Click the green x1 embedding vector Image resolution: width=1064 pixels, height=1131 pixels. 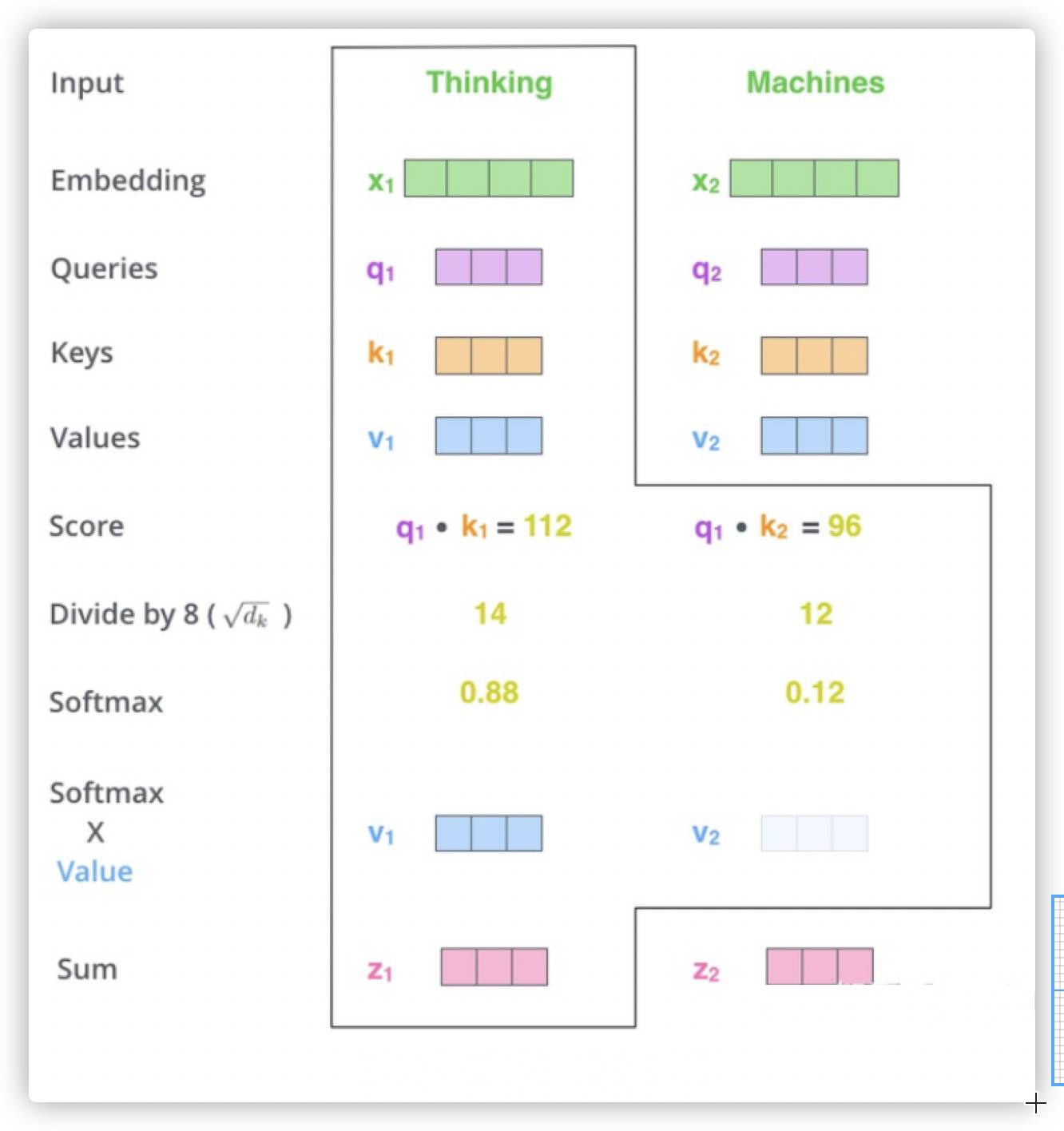pos(488,178)
